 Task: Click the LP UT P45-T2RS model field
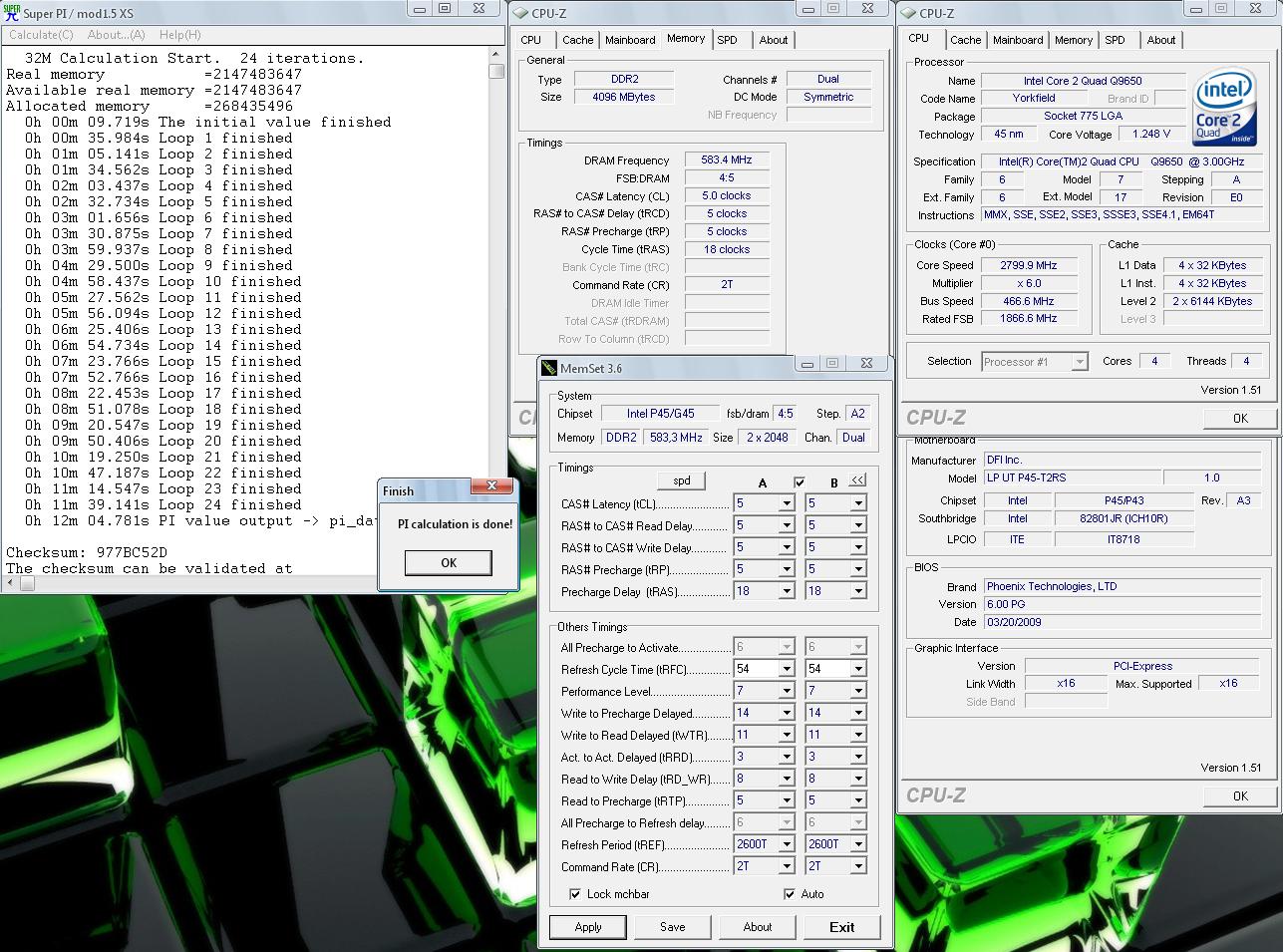point(1071,477)
